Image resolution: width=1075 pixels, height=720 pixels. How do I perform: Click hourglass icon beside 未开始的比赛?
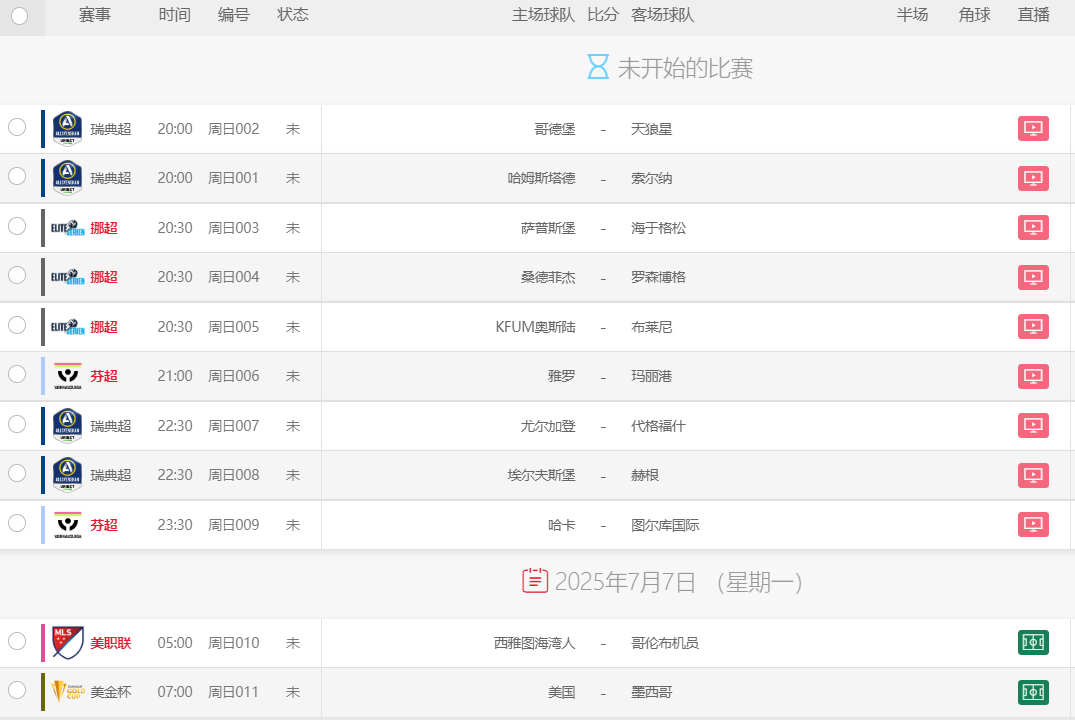click(x=598, y=67)
